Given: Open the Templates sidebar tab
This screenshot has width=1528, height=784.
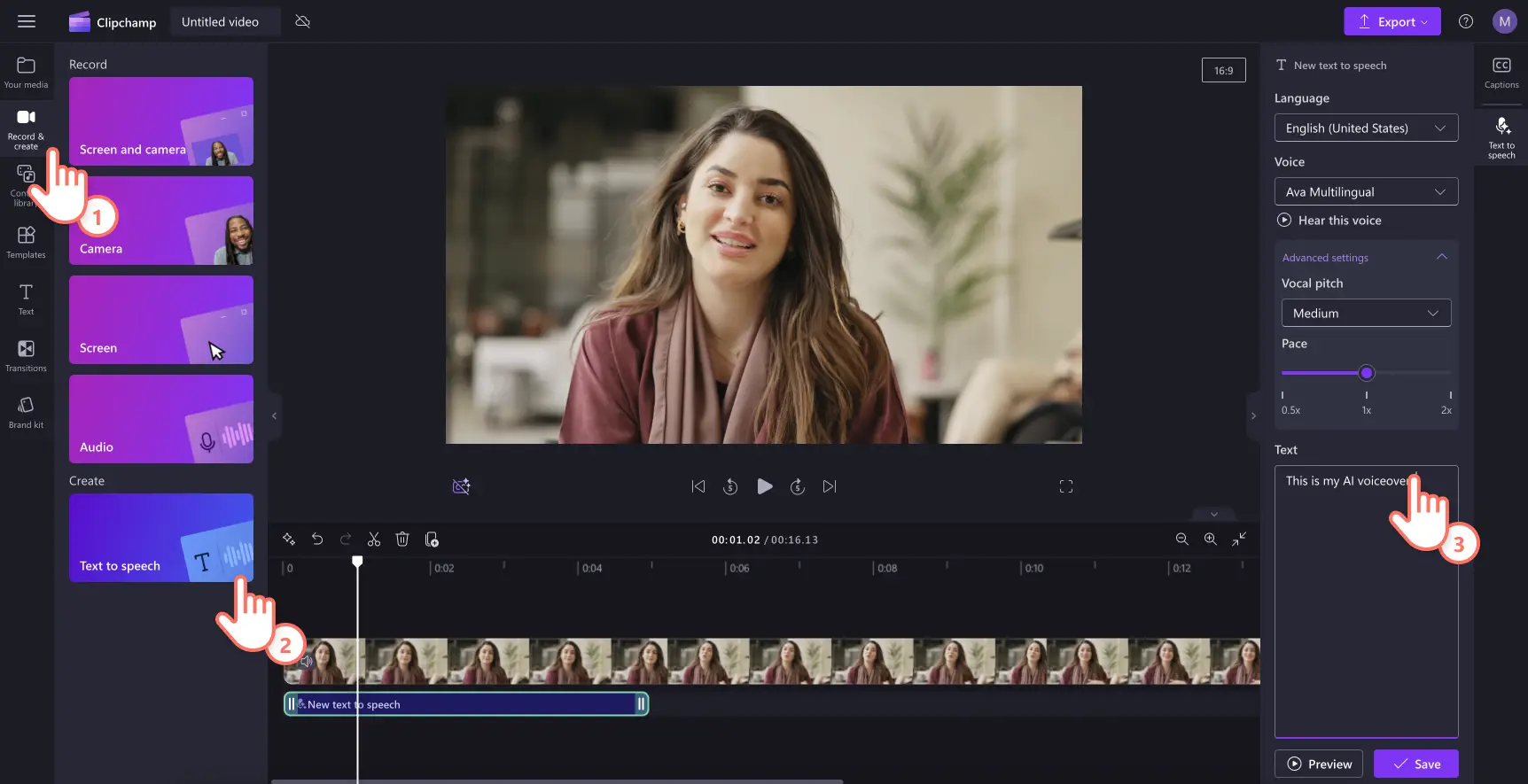Looking at the screenshot, I should tap(27, 242).
